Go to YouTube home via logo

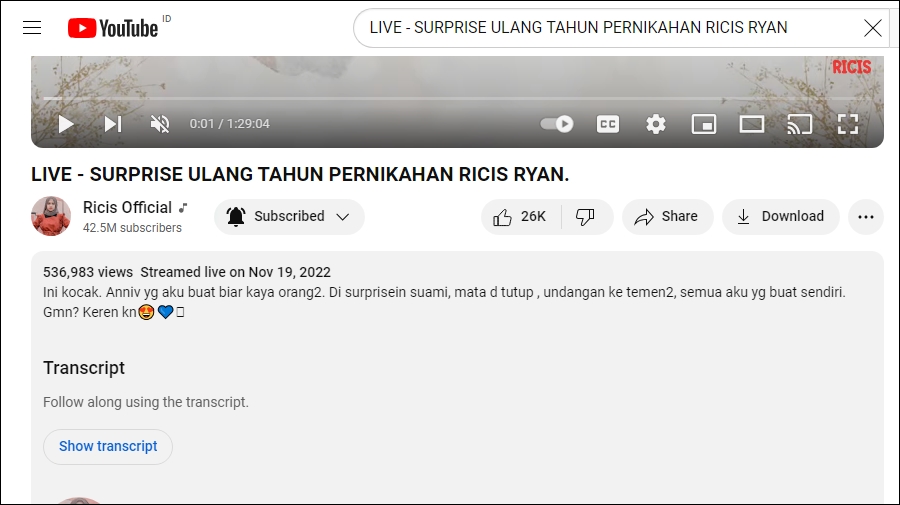click(112, 28)
